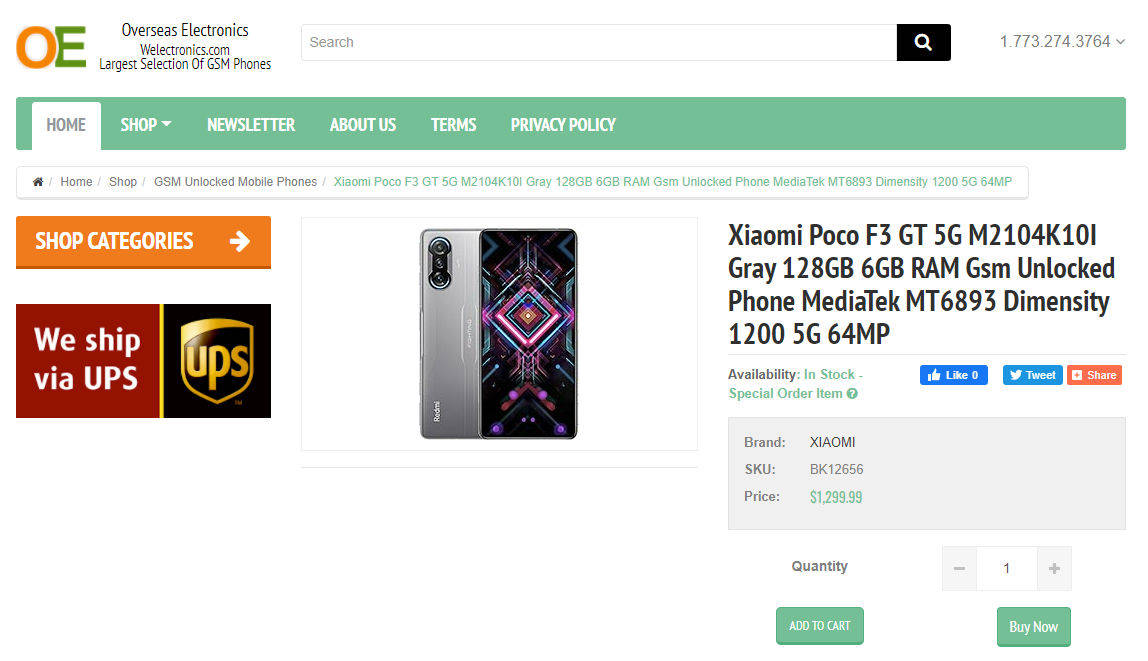Image resolution: width=1148 pixels, height=661 pixels.
Task: Click the search magnifier icon
Action: [x=922, y=42]
